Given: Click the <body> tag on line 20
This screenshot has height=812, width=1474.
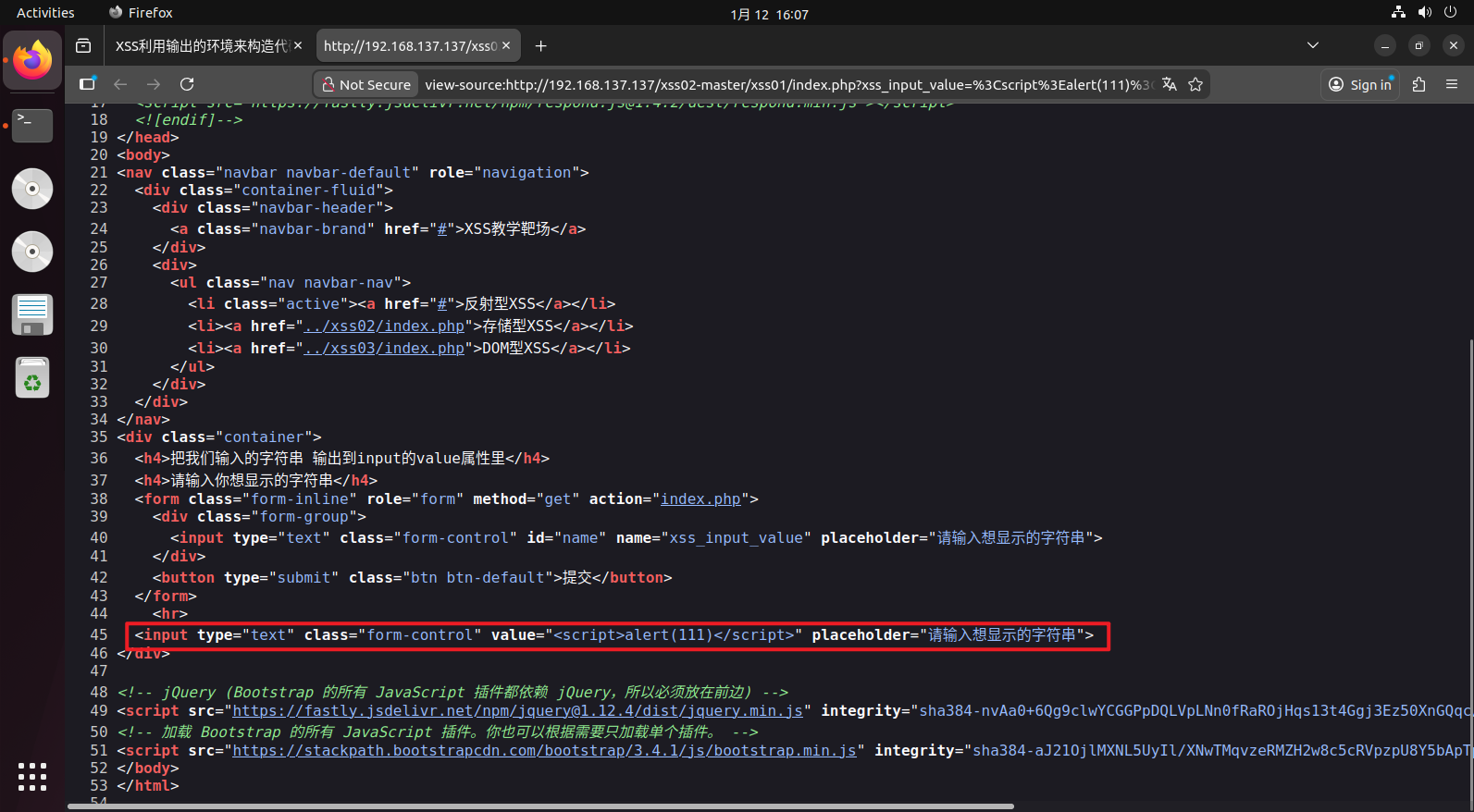Looking at the screenshot, I should tap(143, 154).
